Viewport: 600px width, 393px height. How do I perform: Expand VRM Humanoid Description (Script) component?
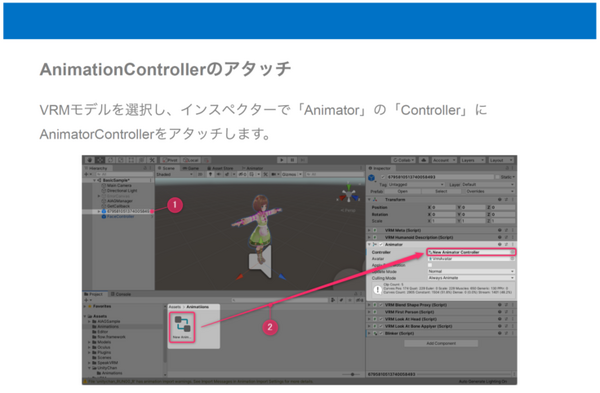(369, 237)
